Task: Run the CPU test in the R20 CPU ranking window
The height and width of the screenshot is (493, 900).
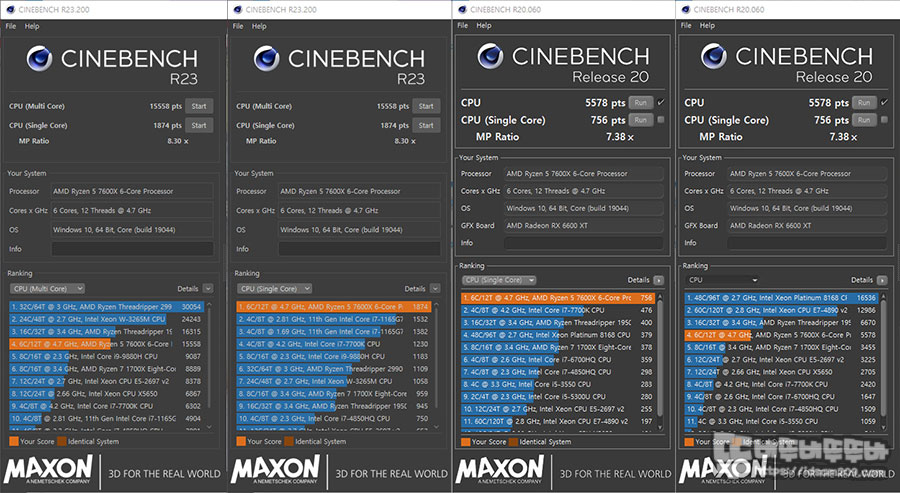Action: pos(864,103)
